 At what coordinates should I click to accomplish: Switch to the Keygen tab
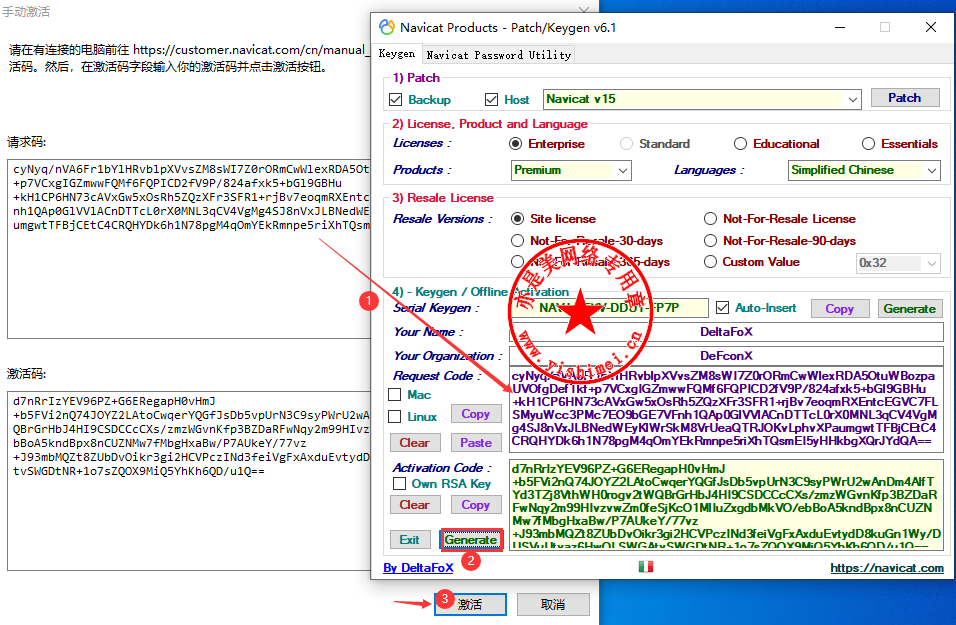[x=396, y=54]
